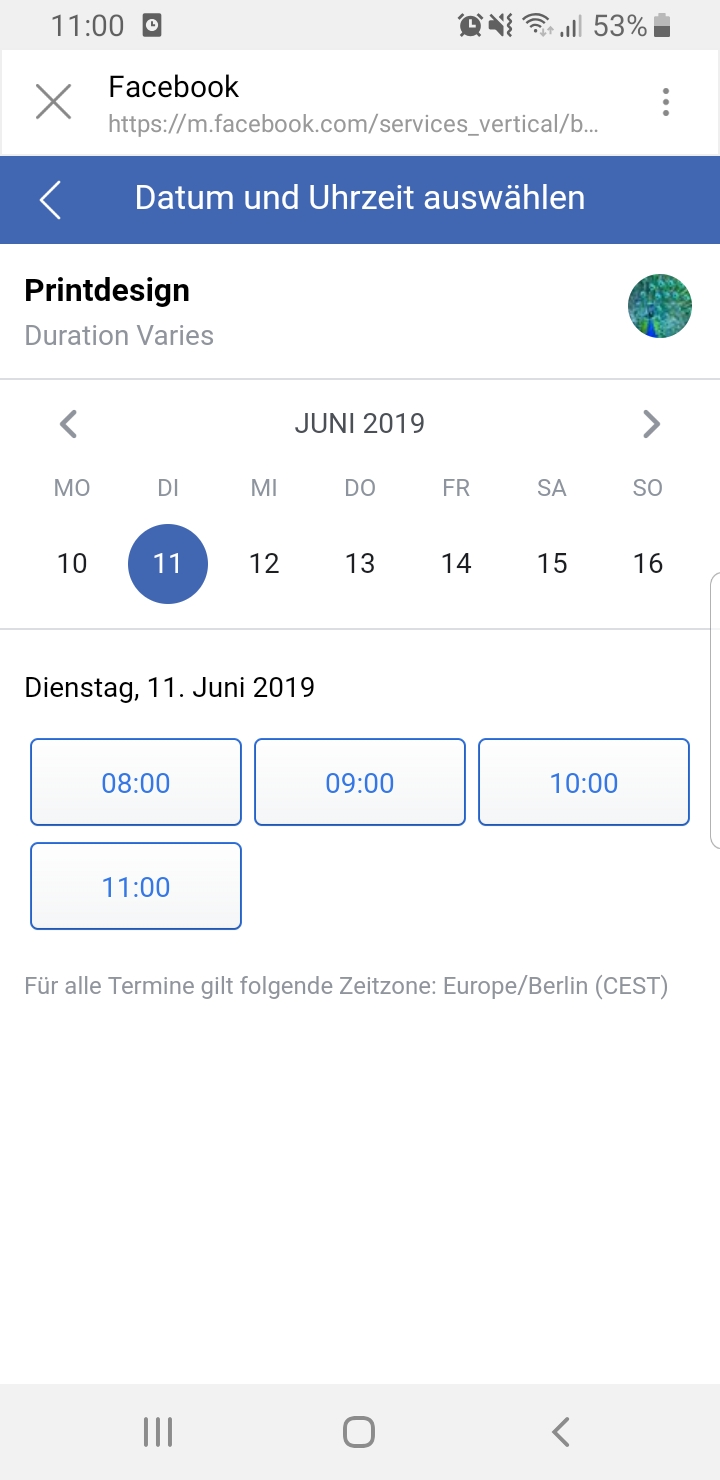Image resolution: width=720 pixels, height=1480 pixels.
Task: Pick Sunday the 16th
Action: [648, 564]
